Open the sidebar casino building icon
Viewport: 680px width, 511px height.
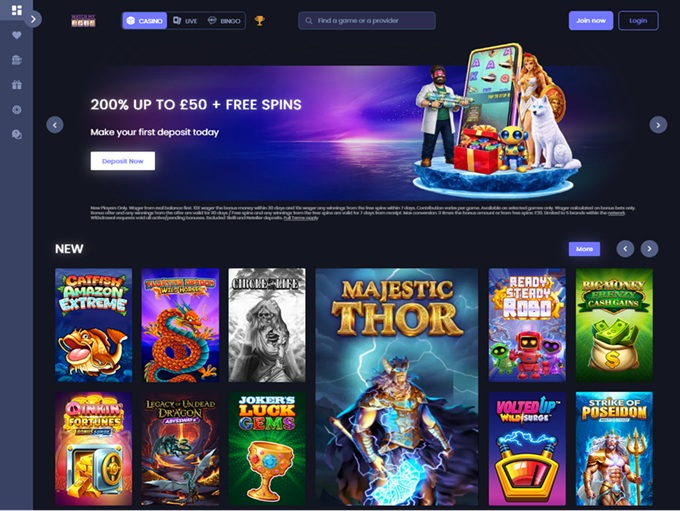[x=16, y=60]
